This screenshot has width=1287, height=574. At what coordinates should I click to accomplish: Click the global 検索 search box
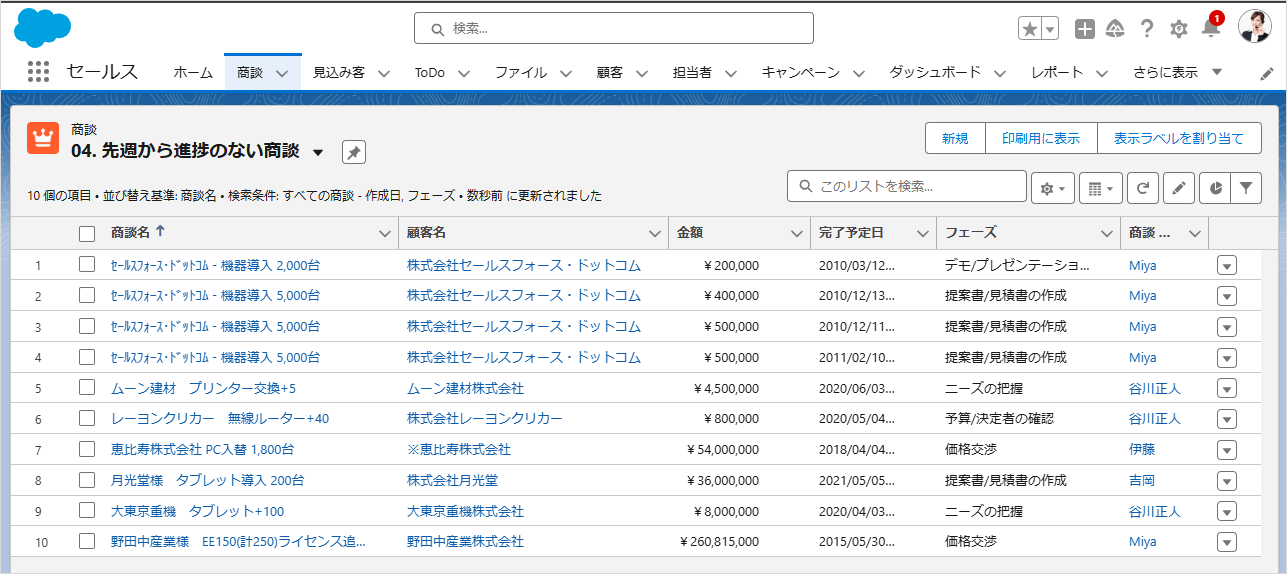coord(614,28)
